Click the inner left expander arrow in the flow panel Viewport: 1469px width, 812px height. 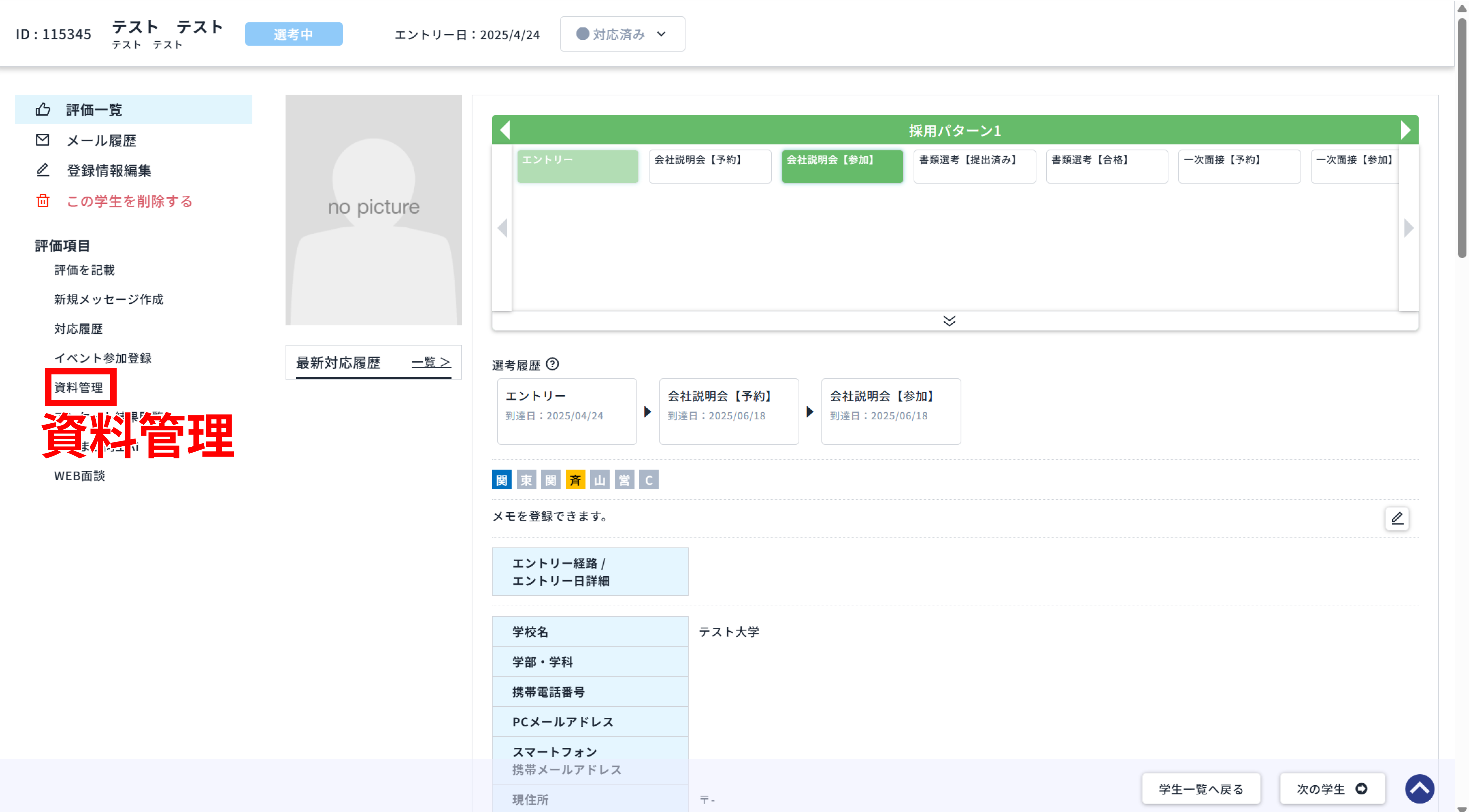point(502,227)
